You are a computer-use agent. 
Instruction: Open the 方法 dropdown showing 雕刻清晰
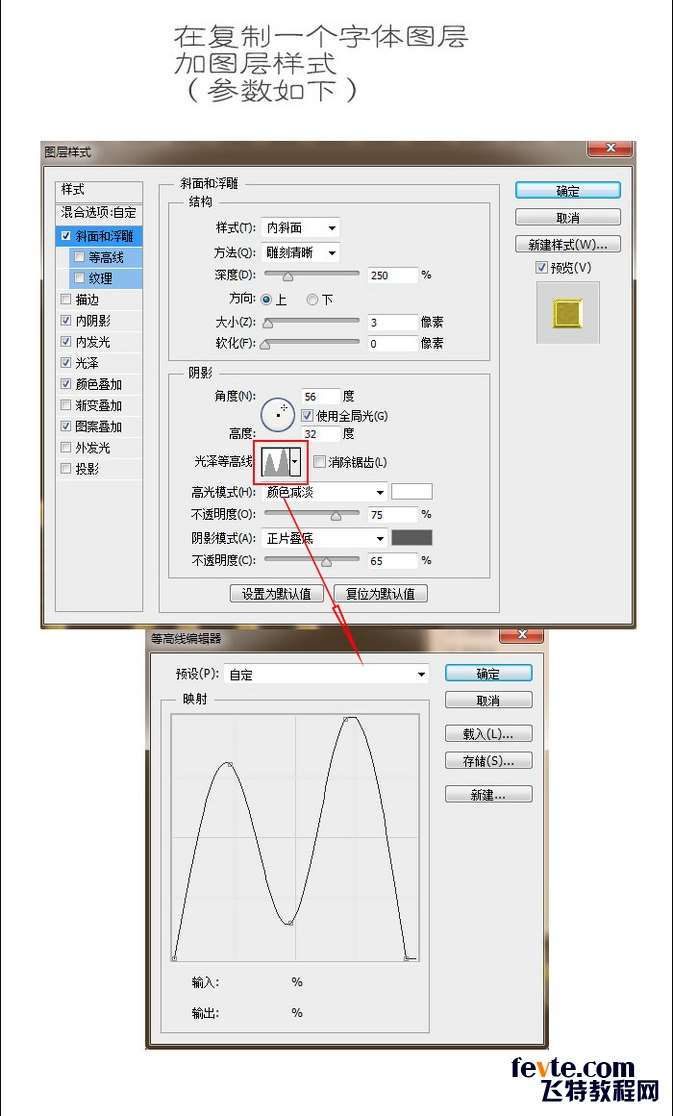coord(300,253)
